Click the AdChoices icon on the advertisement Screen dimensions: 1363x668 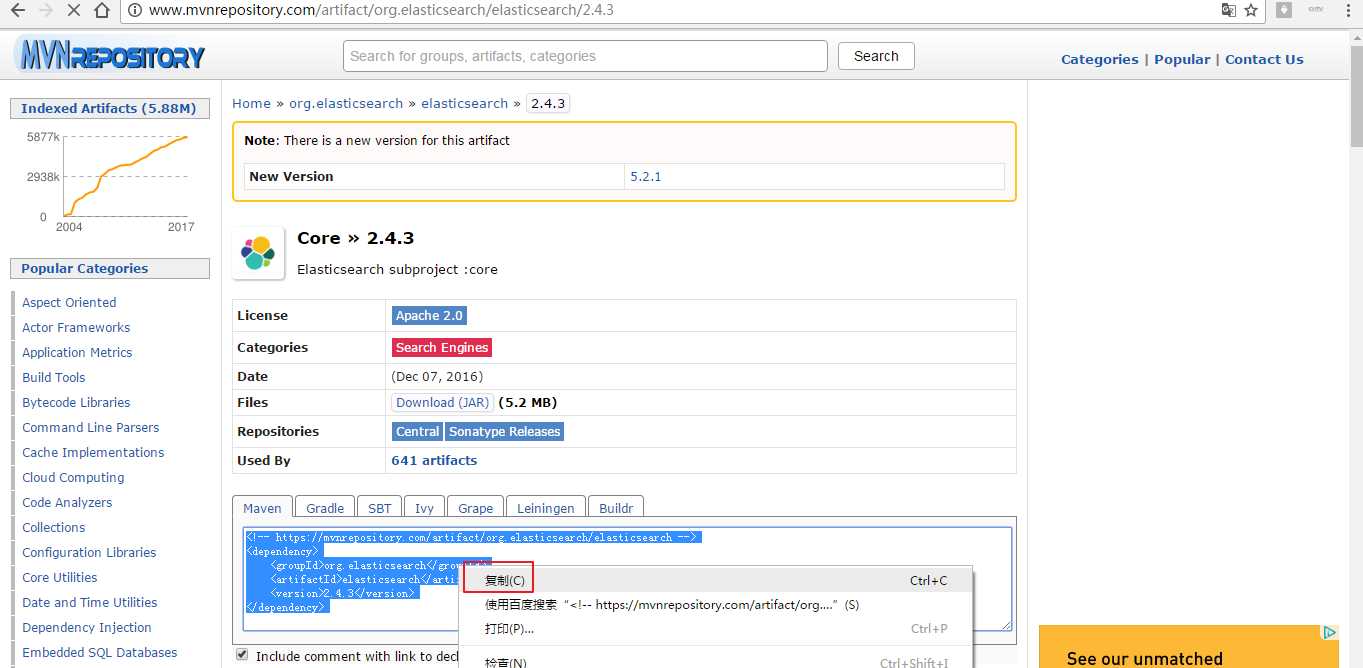coord(1330,632)
